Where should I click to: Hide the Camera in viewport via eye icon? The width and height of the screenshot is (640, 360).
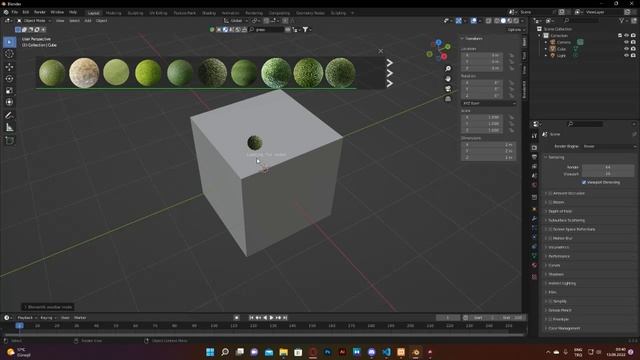pos(627,42)
